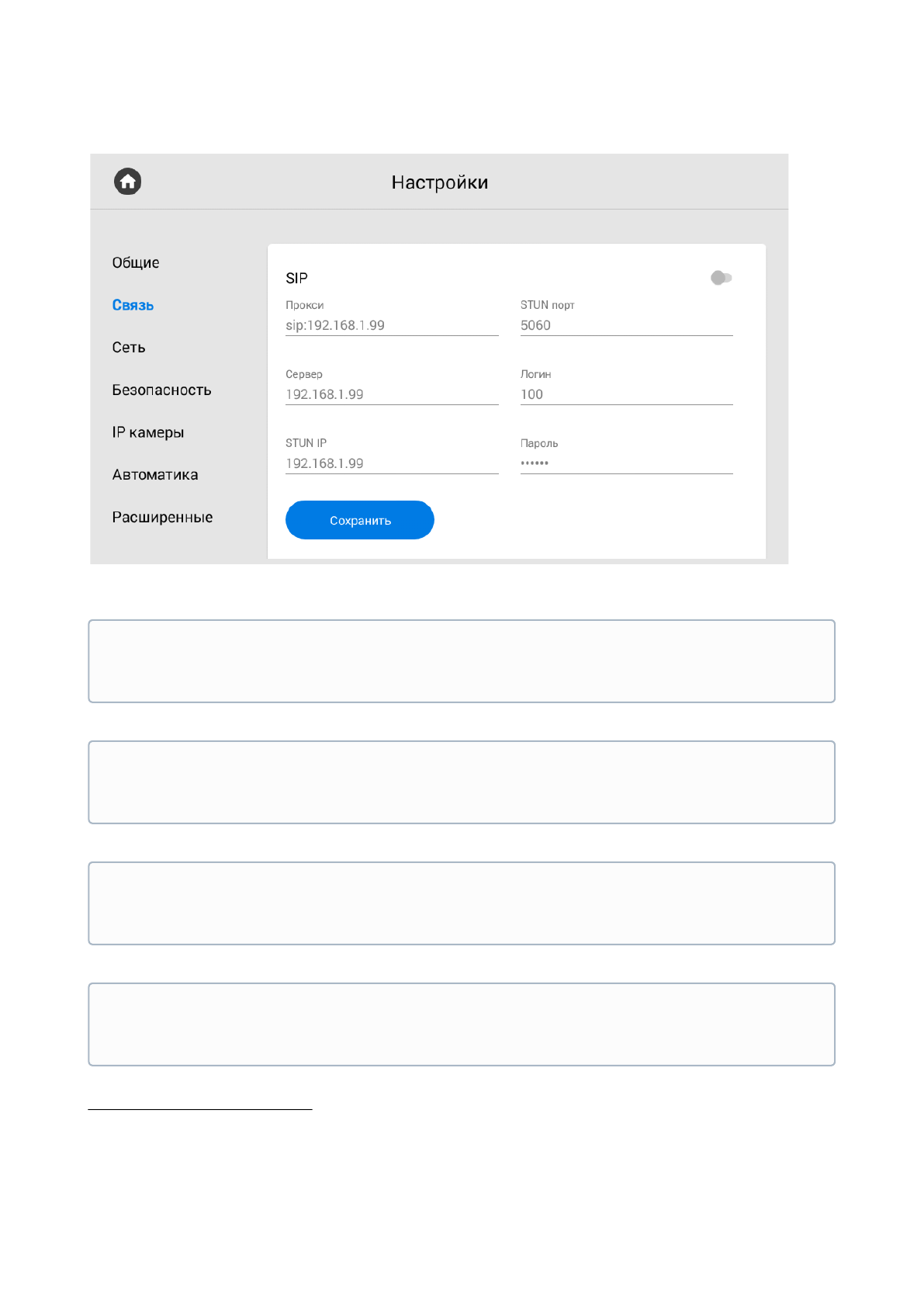Click the topmost empty box below the settings panel
Viewport: 924px width, 1307px height.
(462, 661)
